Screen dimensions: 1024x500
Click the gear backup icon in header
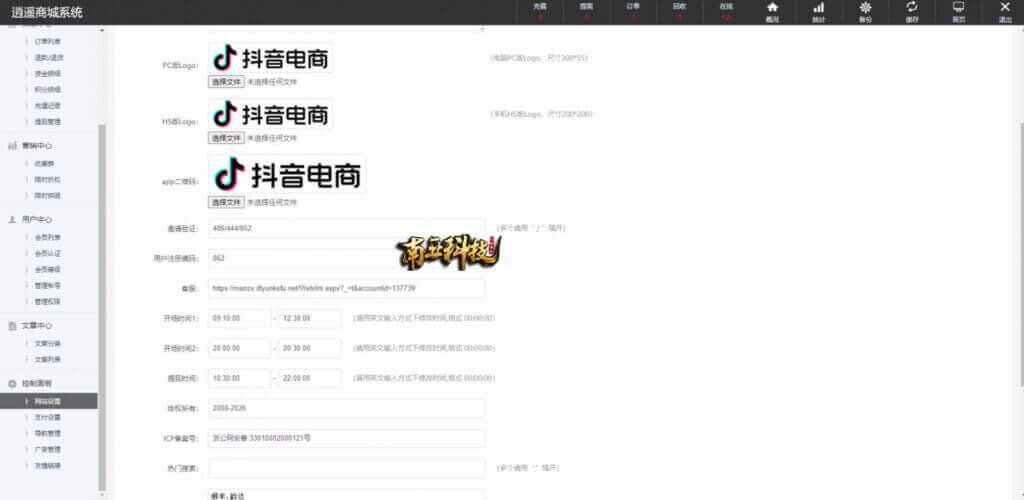tap(865, 8)
